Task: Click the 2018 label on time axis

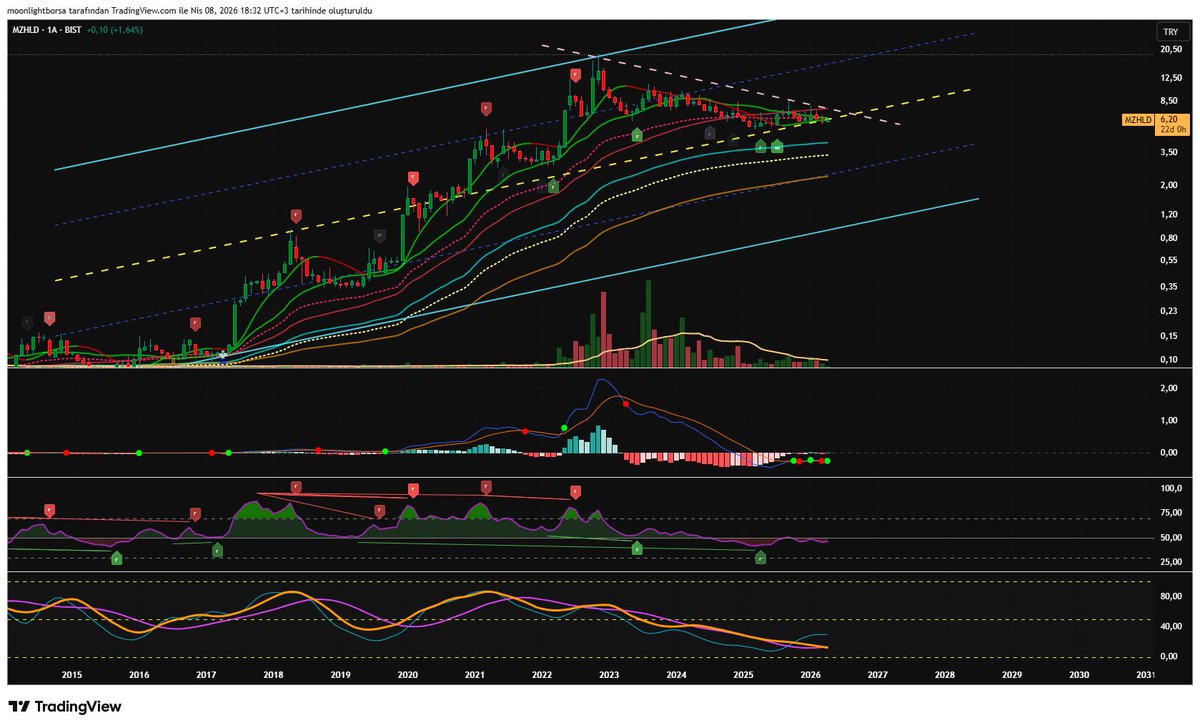Action: click(273, 675)
